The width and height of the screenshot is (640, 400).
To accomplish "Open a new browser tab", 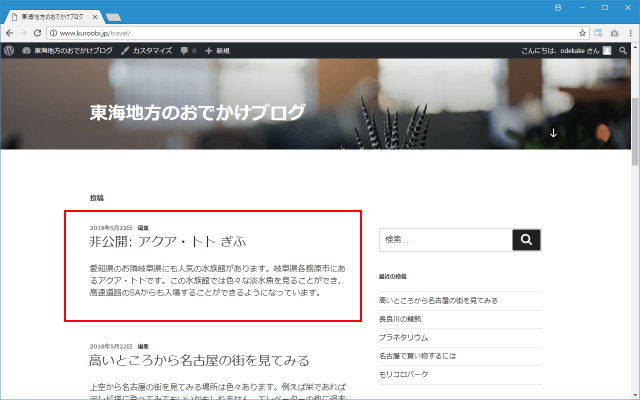I will pos(113,17).
